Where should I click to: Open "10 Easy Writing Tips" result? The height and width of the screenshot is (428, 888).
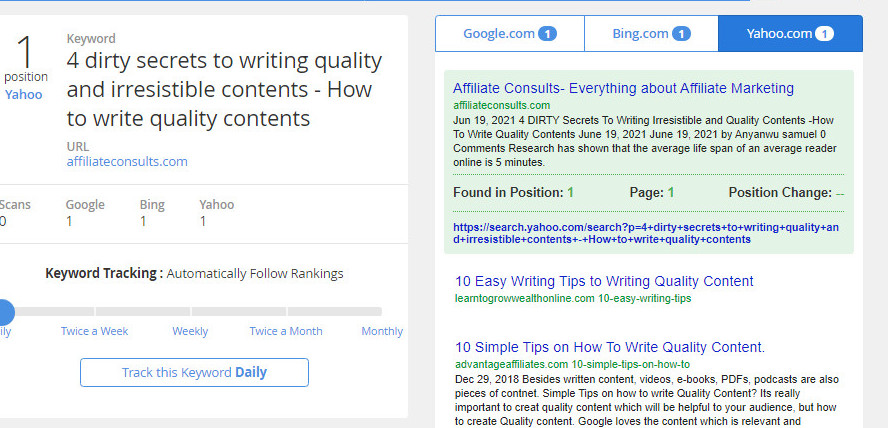(604, 281)
